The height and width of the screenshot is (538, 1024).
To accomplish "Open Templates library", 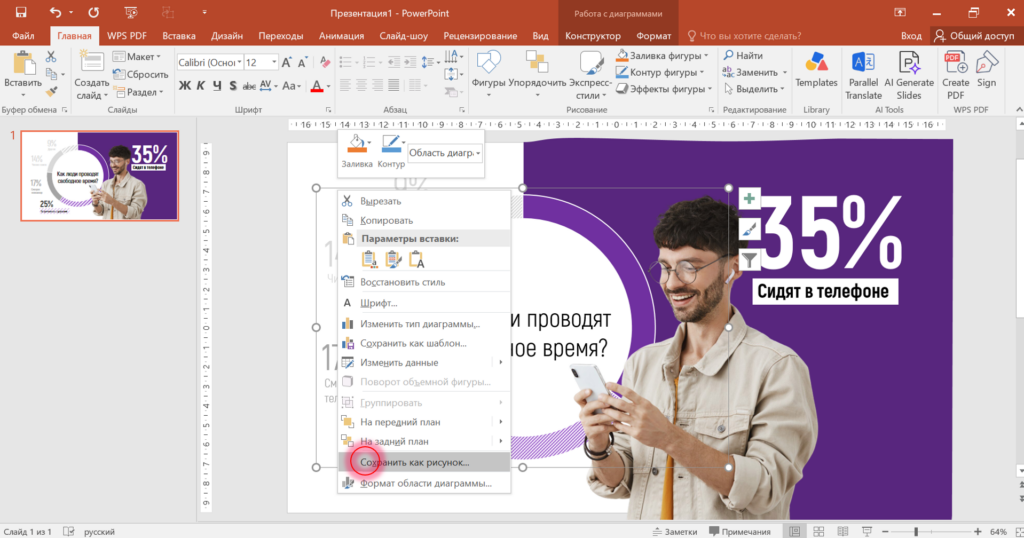I will coord(816,71).
